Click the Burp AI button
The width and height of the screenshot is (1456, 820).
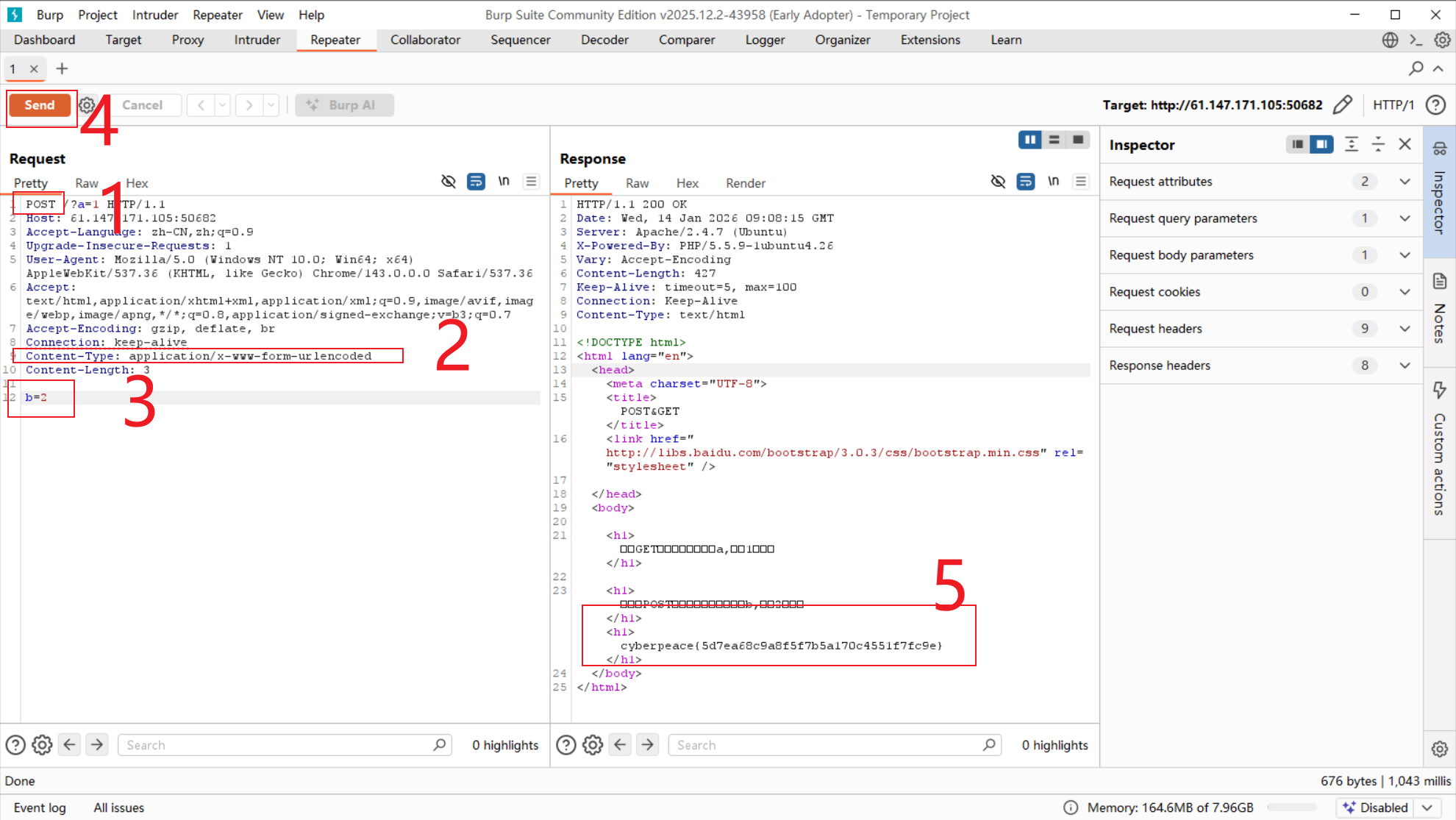(344, 105)
